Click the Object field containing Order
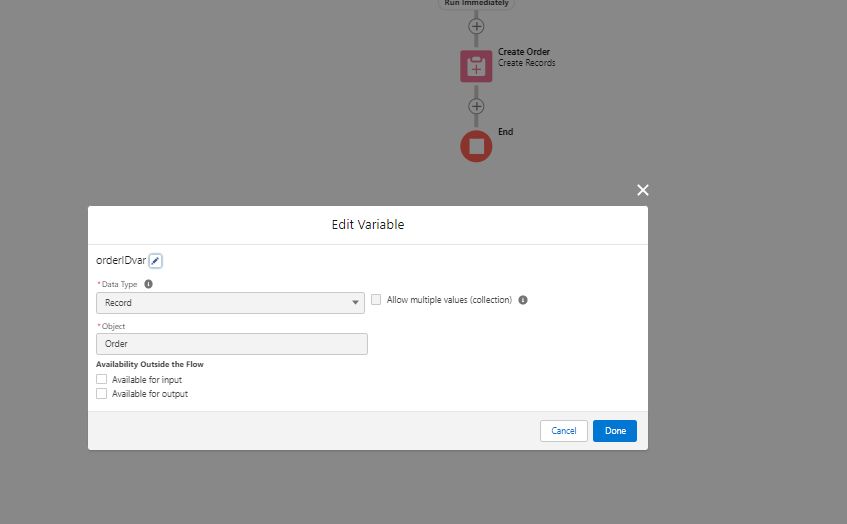 (232, 344)
